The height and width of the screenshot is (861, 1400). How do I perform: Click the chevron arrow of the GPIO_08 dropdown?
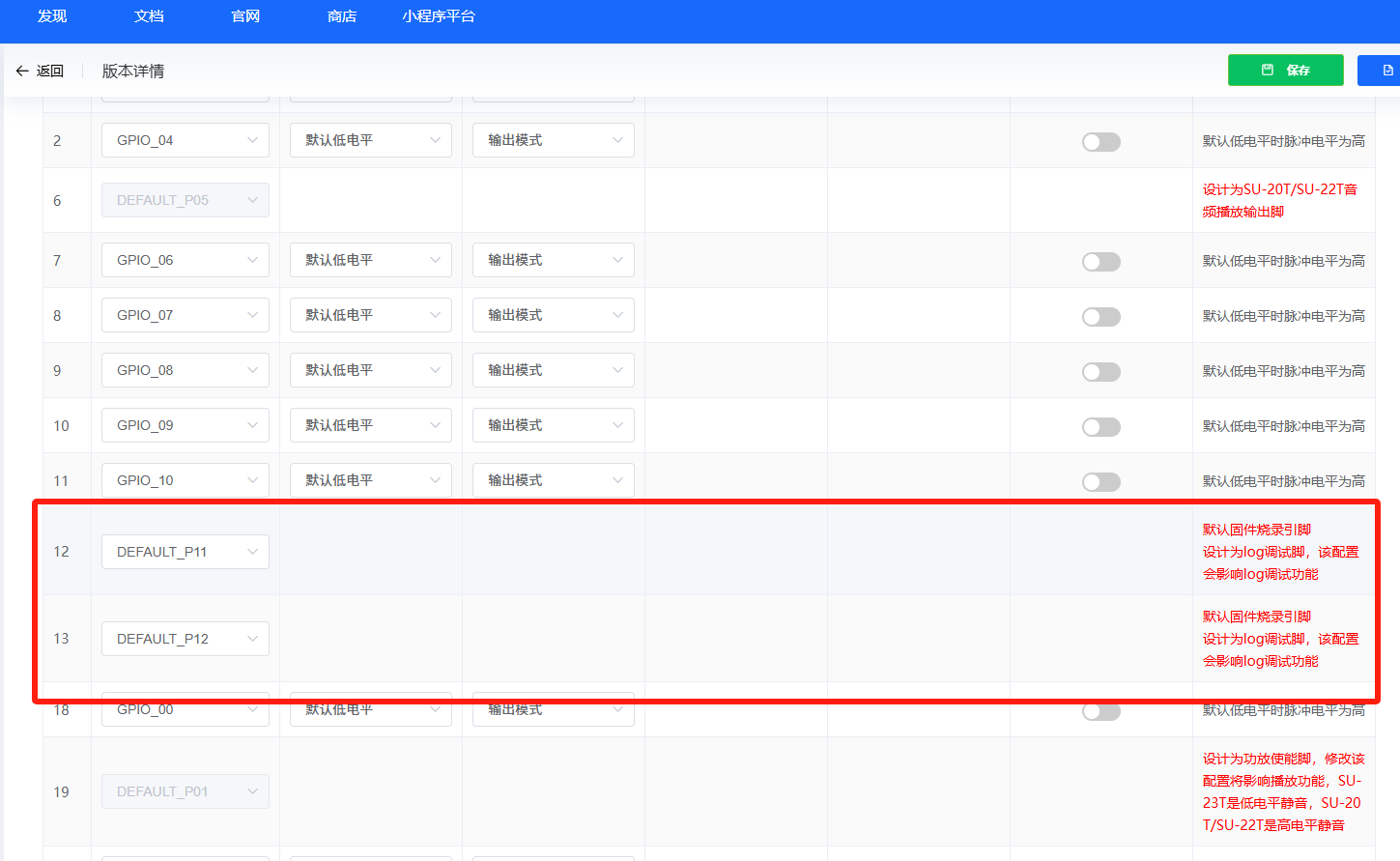(252, 370)
